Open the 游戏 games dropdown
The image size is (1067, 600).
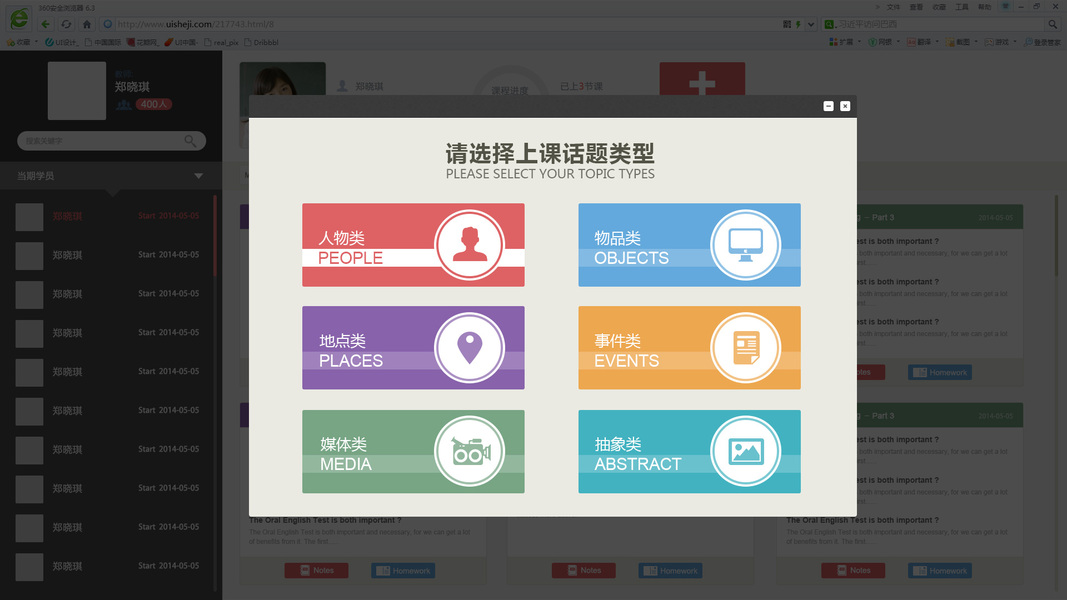pos(1001,42)
